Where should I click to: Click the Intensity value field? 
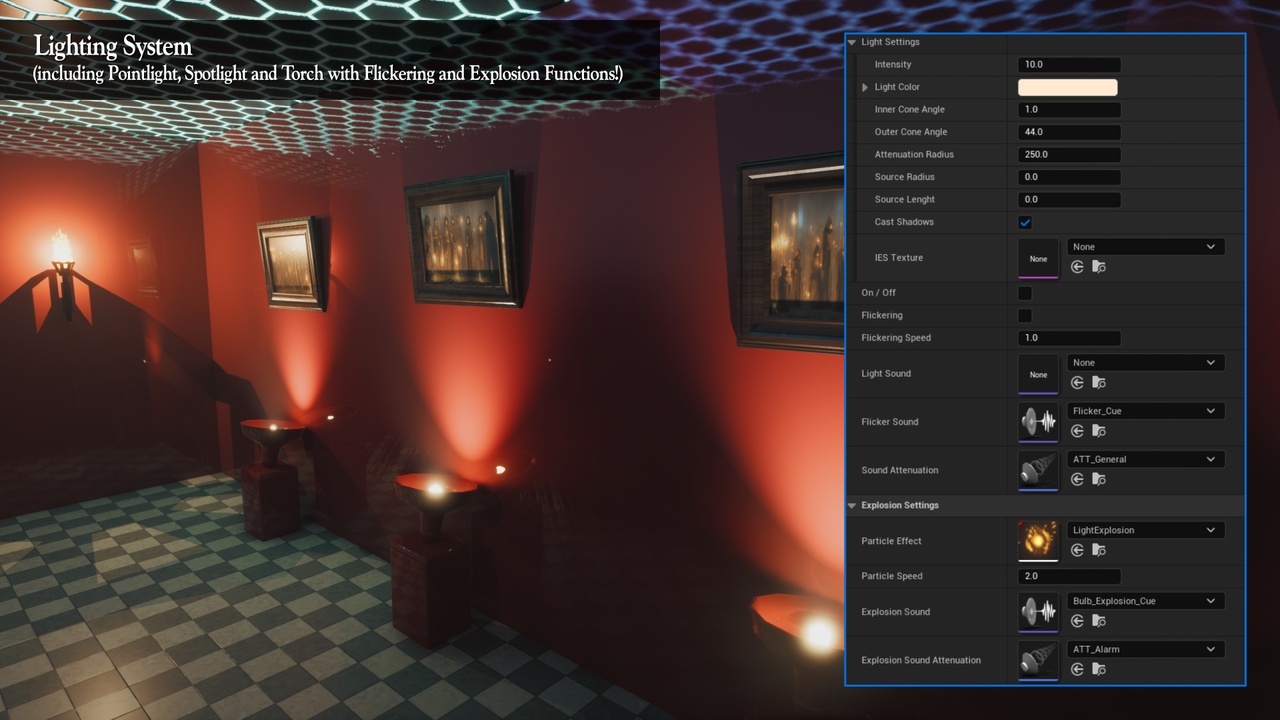click(1068, 64)
